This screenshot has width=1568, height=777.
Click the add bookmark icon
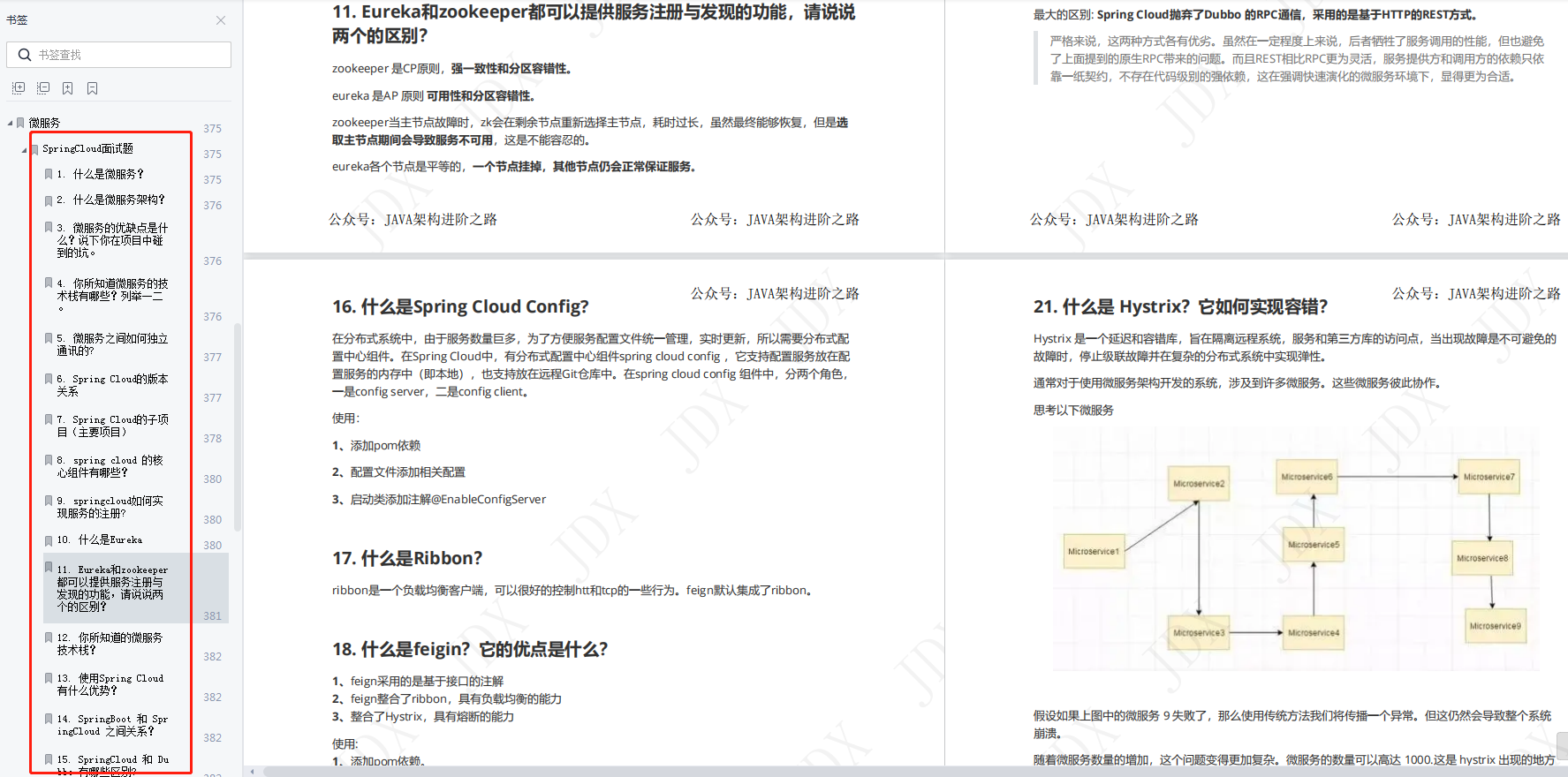tap(68, 88)
